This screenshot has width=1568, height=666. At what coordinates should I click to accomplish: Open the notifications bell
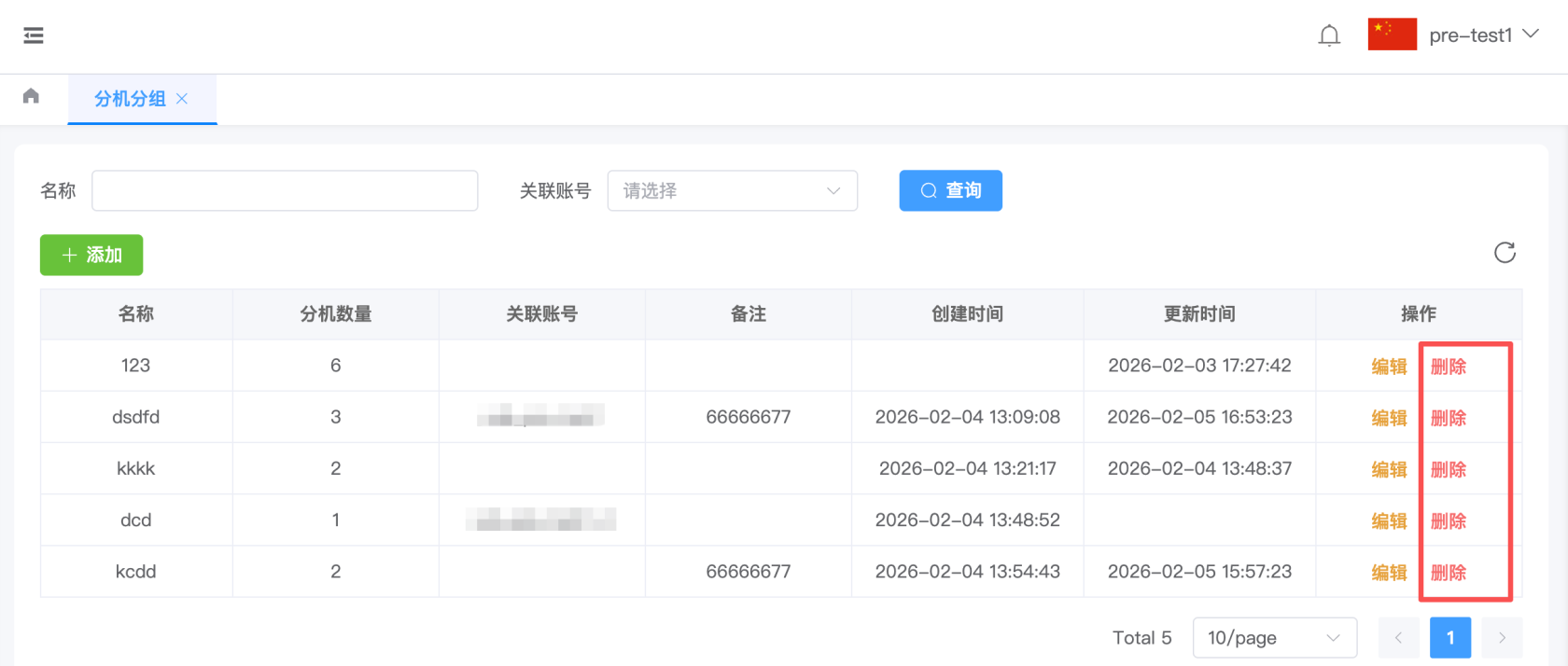point(1329,35)
